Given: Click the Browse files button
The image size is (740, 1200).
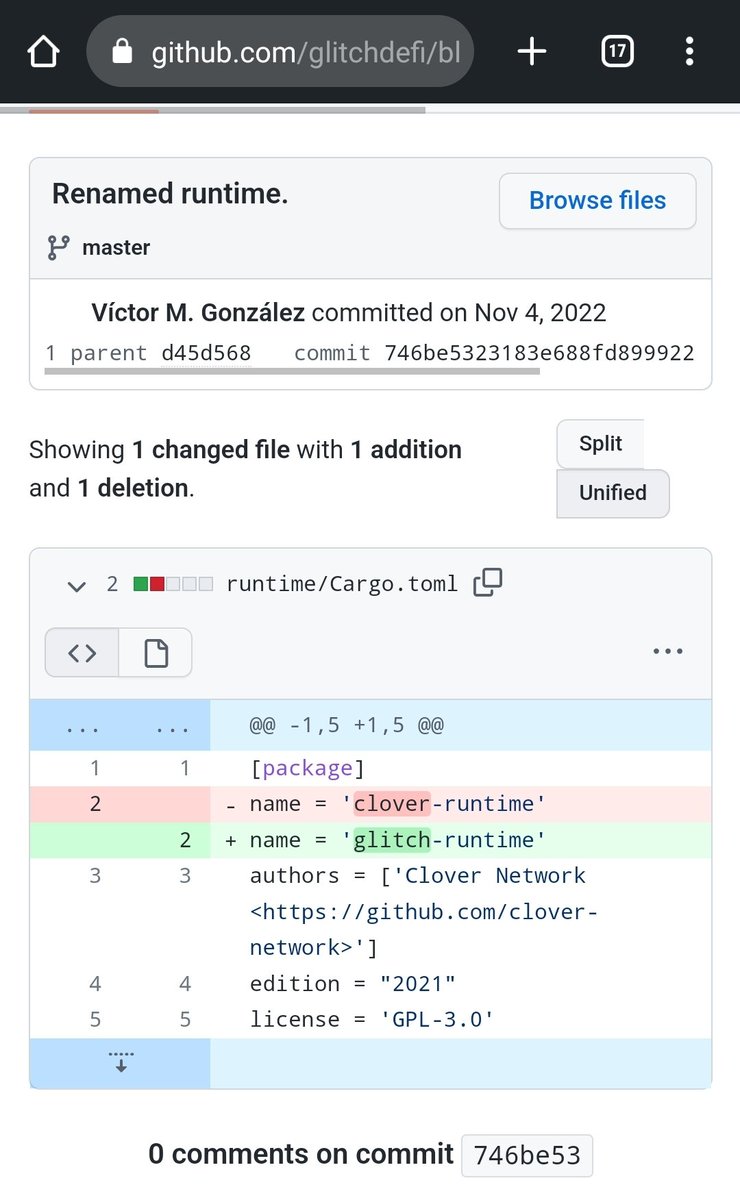Looking at the screenshot, I should click(598, 201).
